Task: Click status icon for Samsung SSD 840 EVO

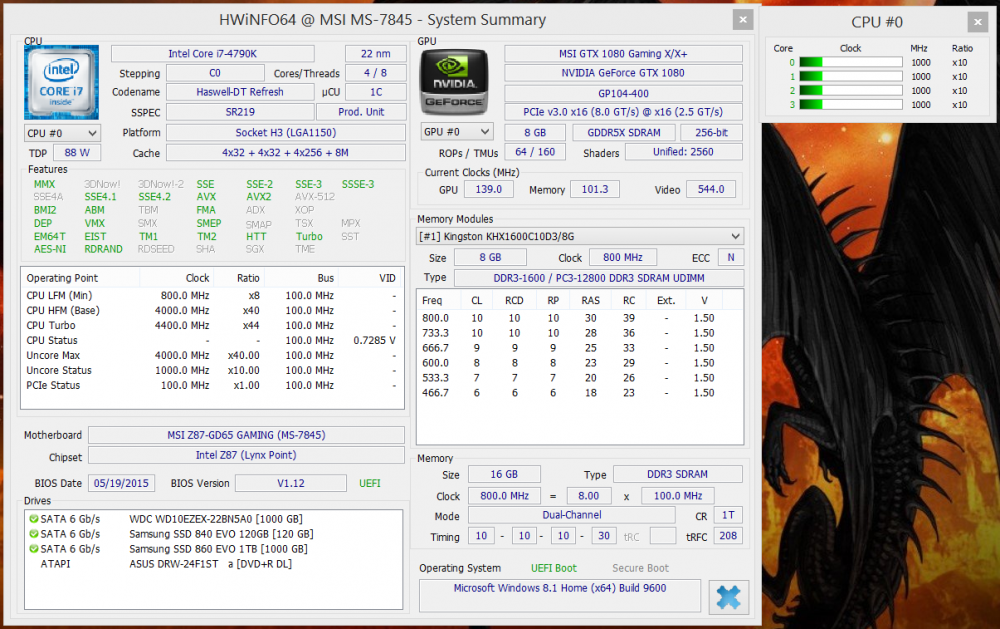Action: click(34, 534)
